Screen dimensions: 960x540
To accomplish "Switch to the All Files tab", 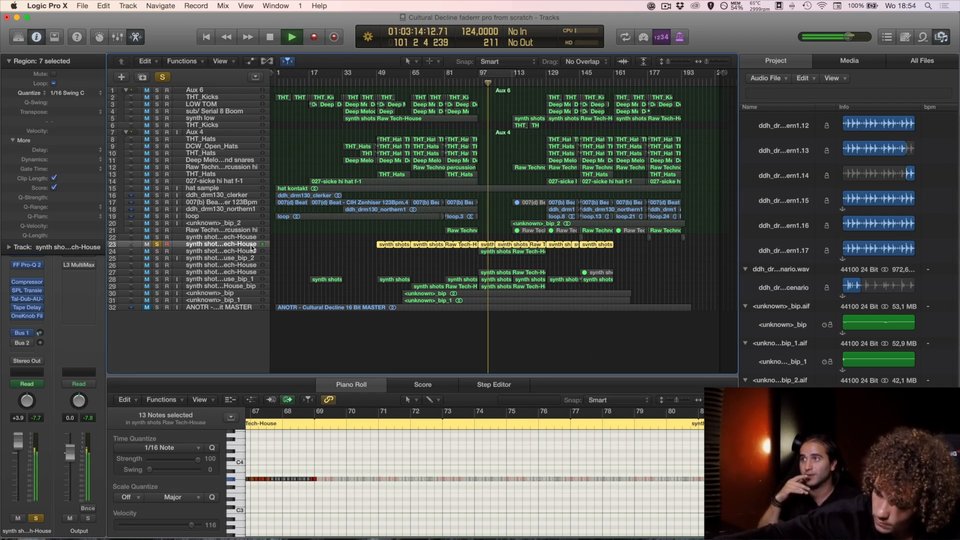I will coord(922,61).
